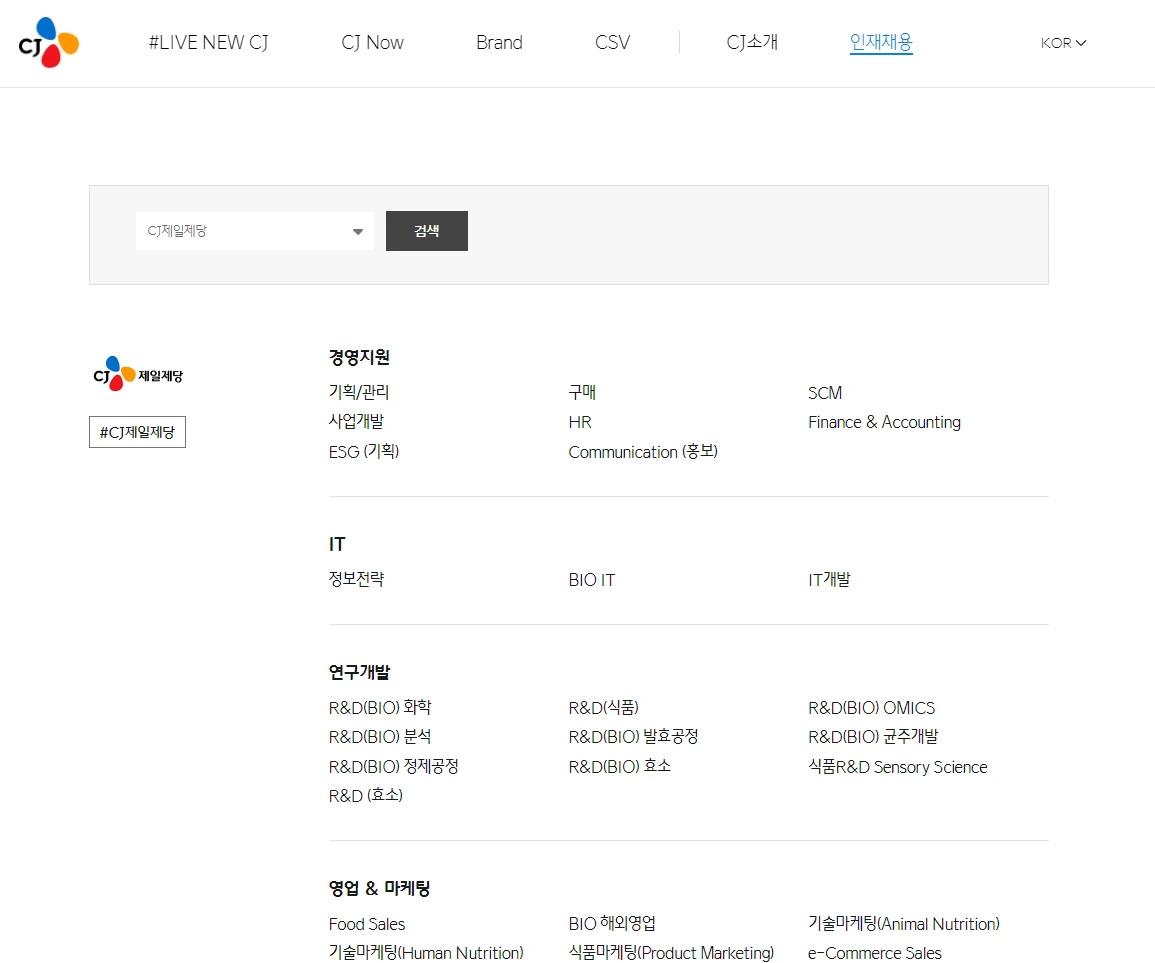Expand the KOR language selector
Viewport: 1155px width, 963px height.
(1064, 43)
